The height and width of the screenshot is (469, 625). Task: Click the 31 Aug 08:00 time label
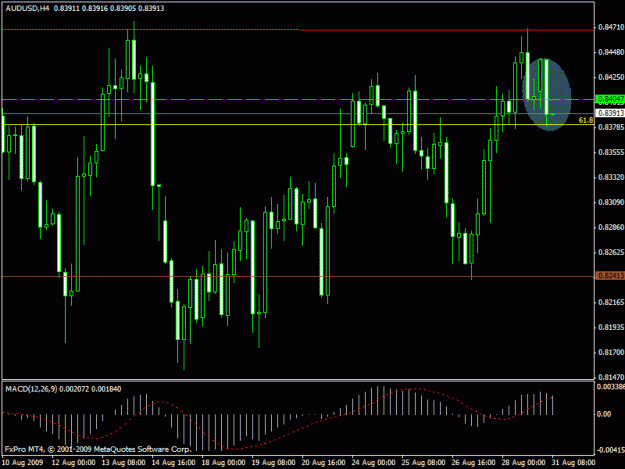(x=574, y=463)
